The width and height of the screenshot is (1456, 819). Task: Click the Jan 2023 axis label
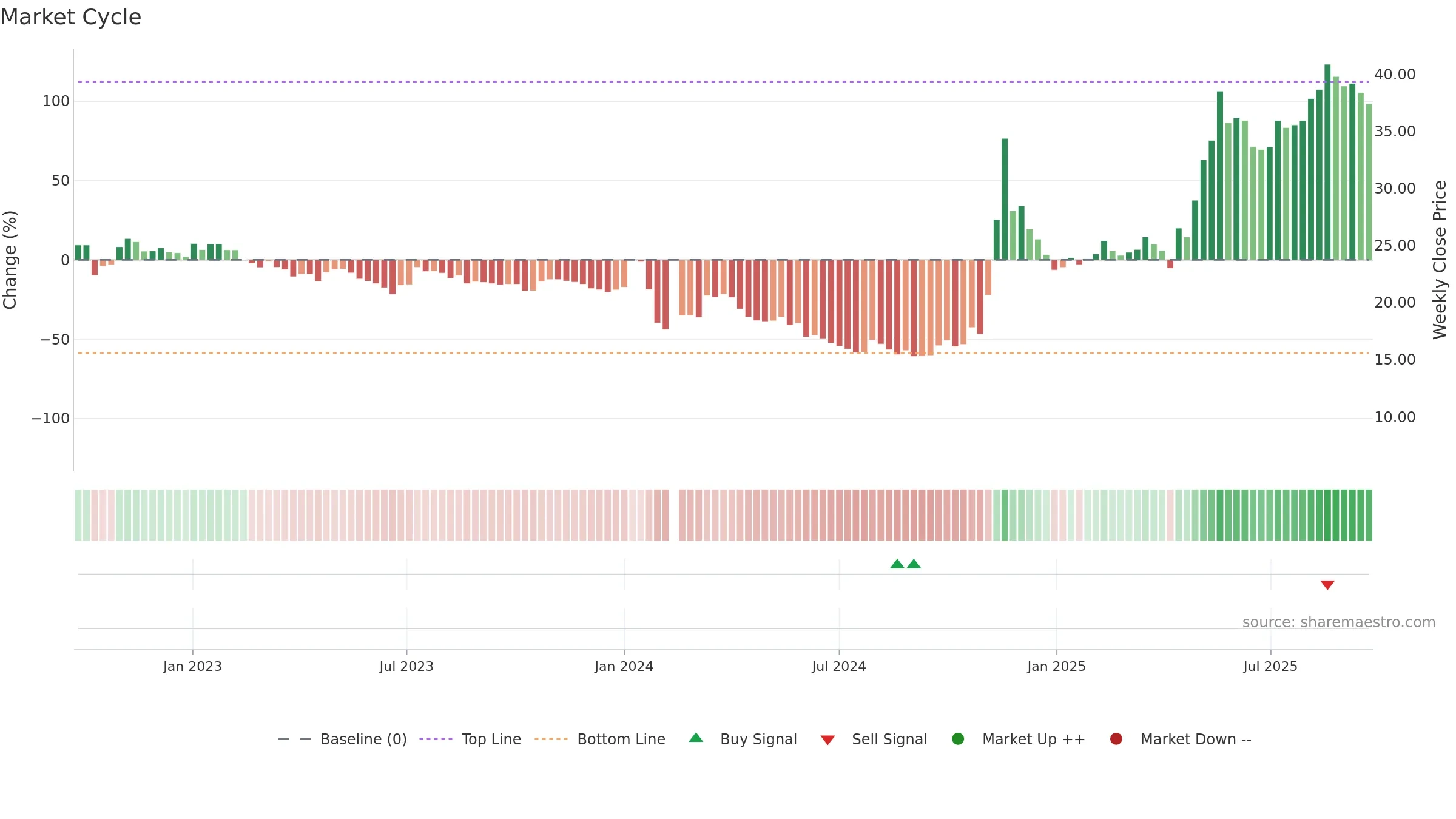click(192, 667)
